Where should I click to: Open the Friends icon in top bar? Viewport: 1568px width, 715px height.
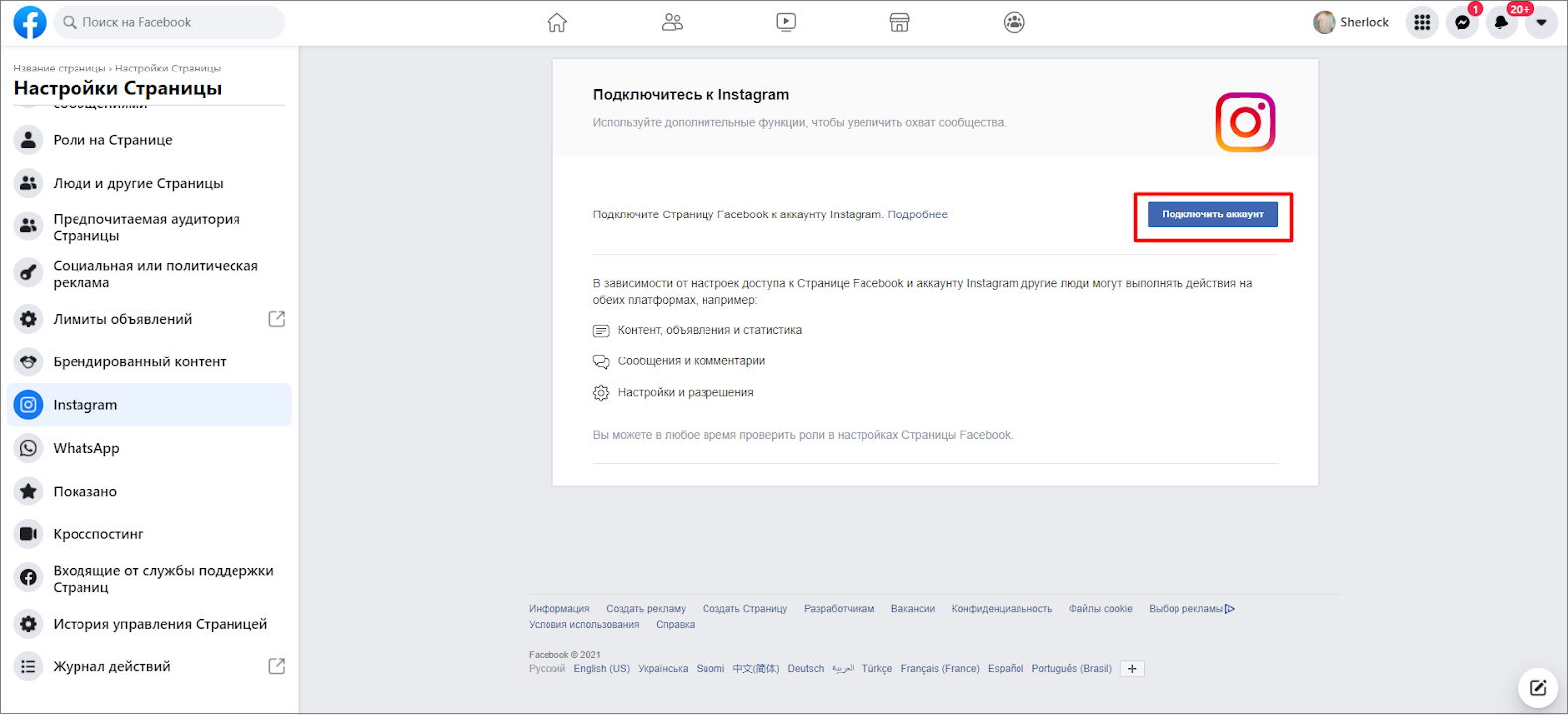point(673,22)
